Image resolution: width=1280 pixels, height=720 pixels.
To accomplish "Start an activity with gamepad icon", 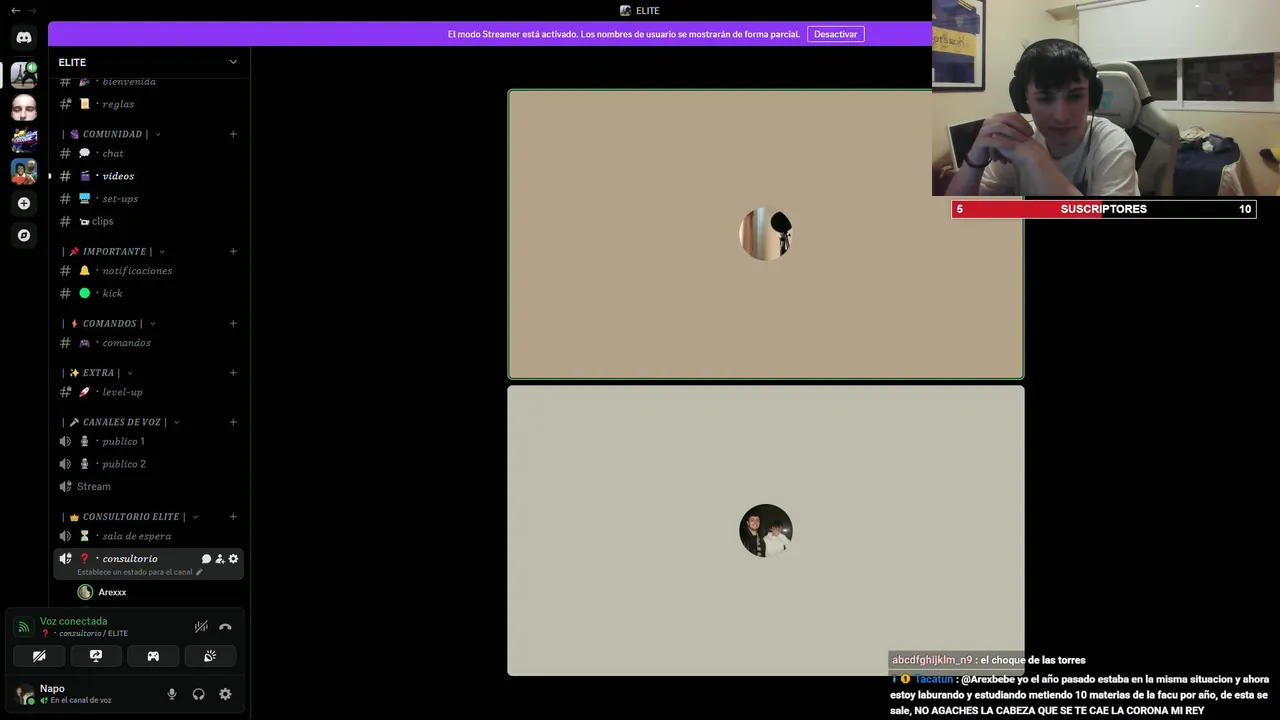I will [x=153, y=656].
